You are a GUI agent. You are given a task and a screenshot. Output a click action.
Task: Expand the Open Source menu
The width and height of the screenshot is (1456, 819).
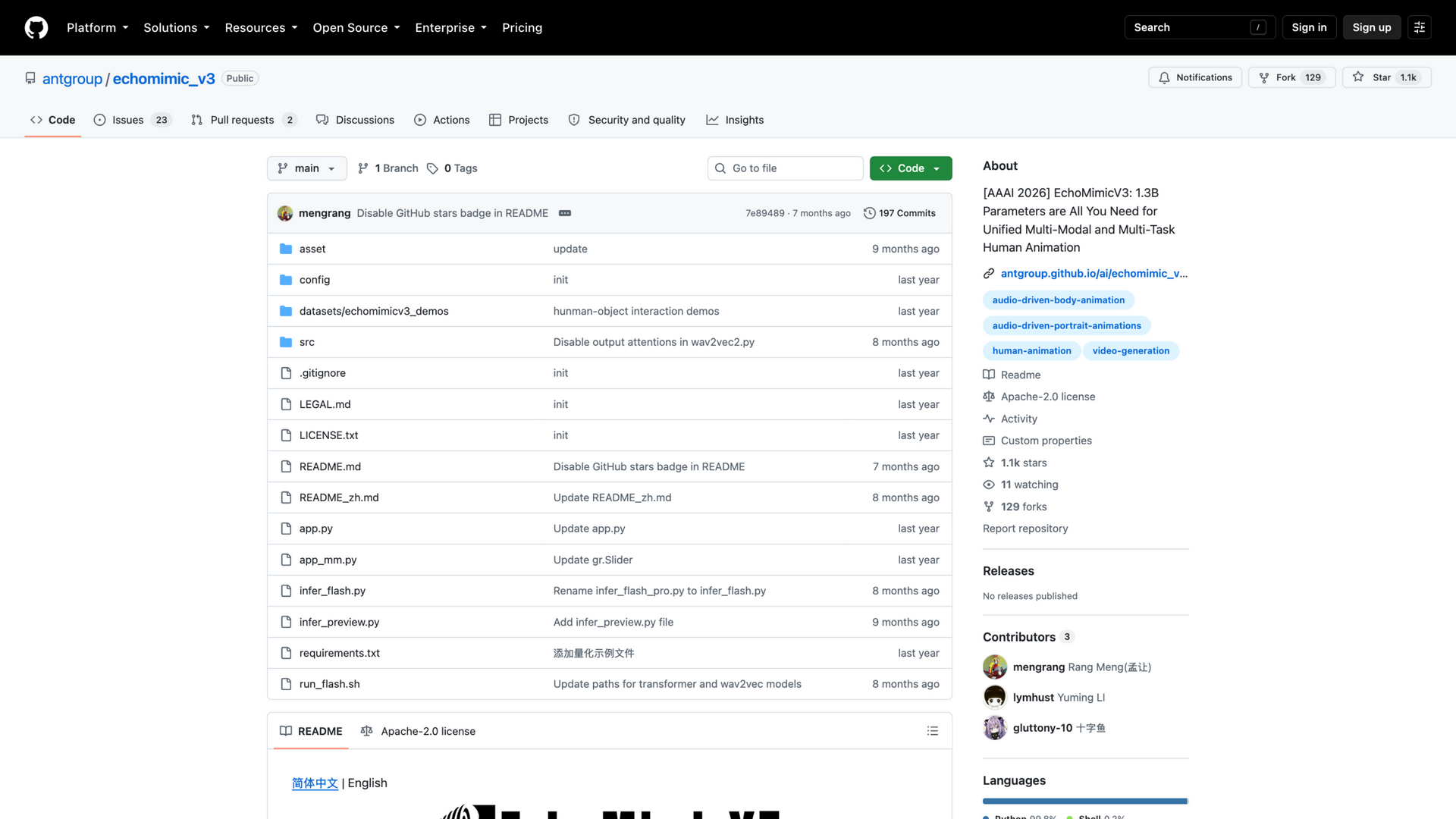coord(356,27)
